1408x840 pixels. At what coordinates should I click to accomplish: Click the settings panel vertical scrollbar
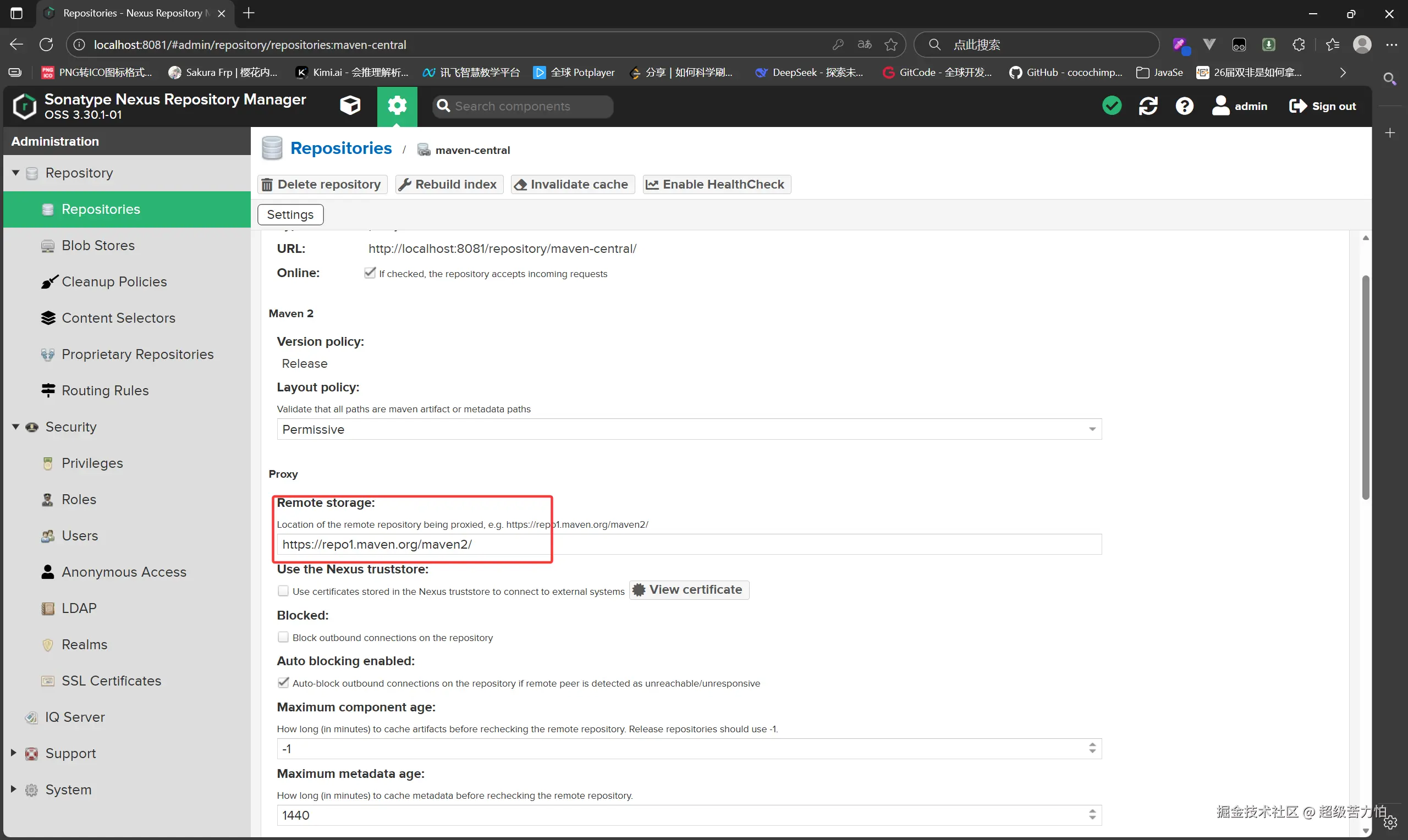click(1366, 387)
